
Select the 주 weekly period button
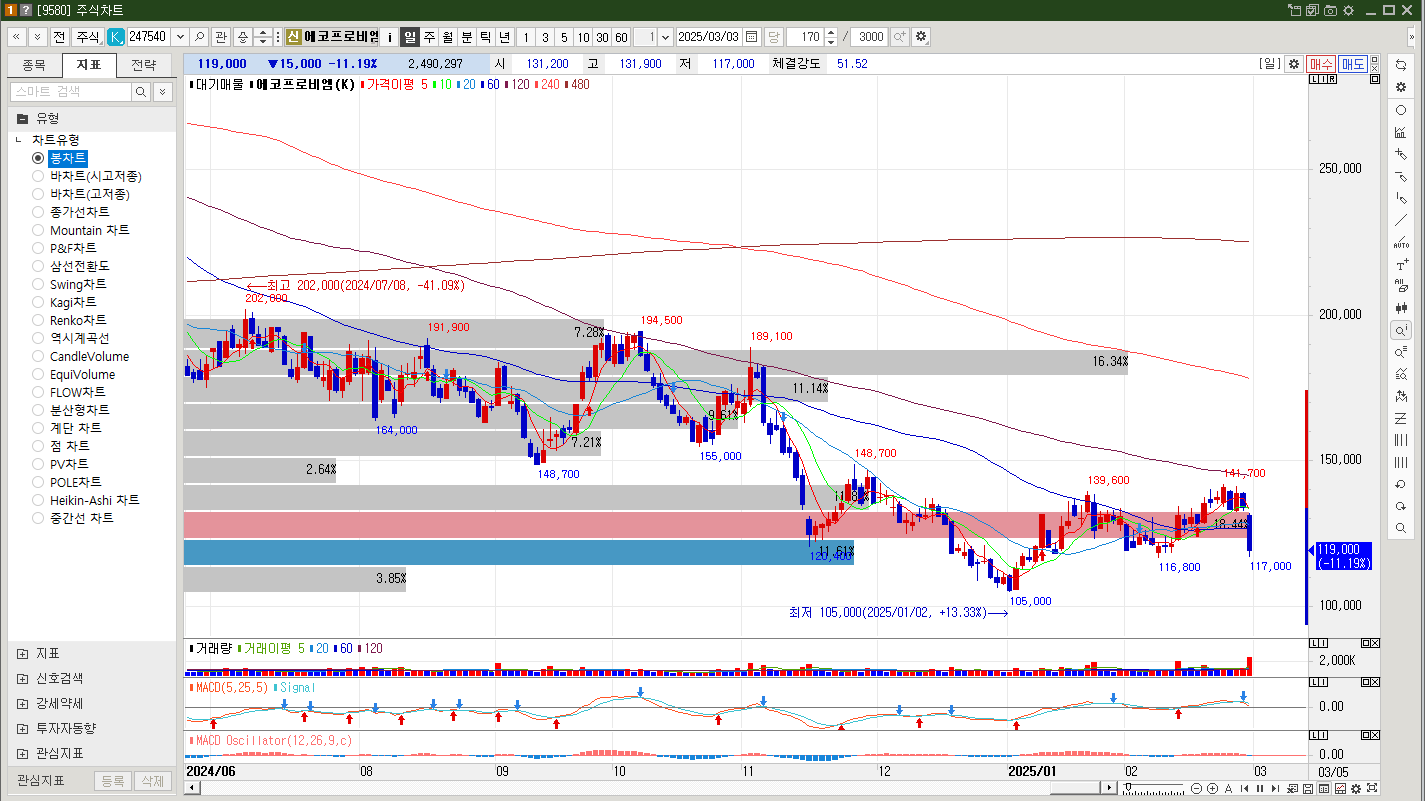click(x=429, y=36)
